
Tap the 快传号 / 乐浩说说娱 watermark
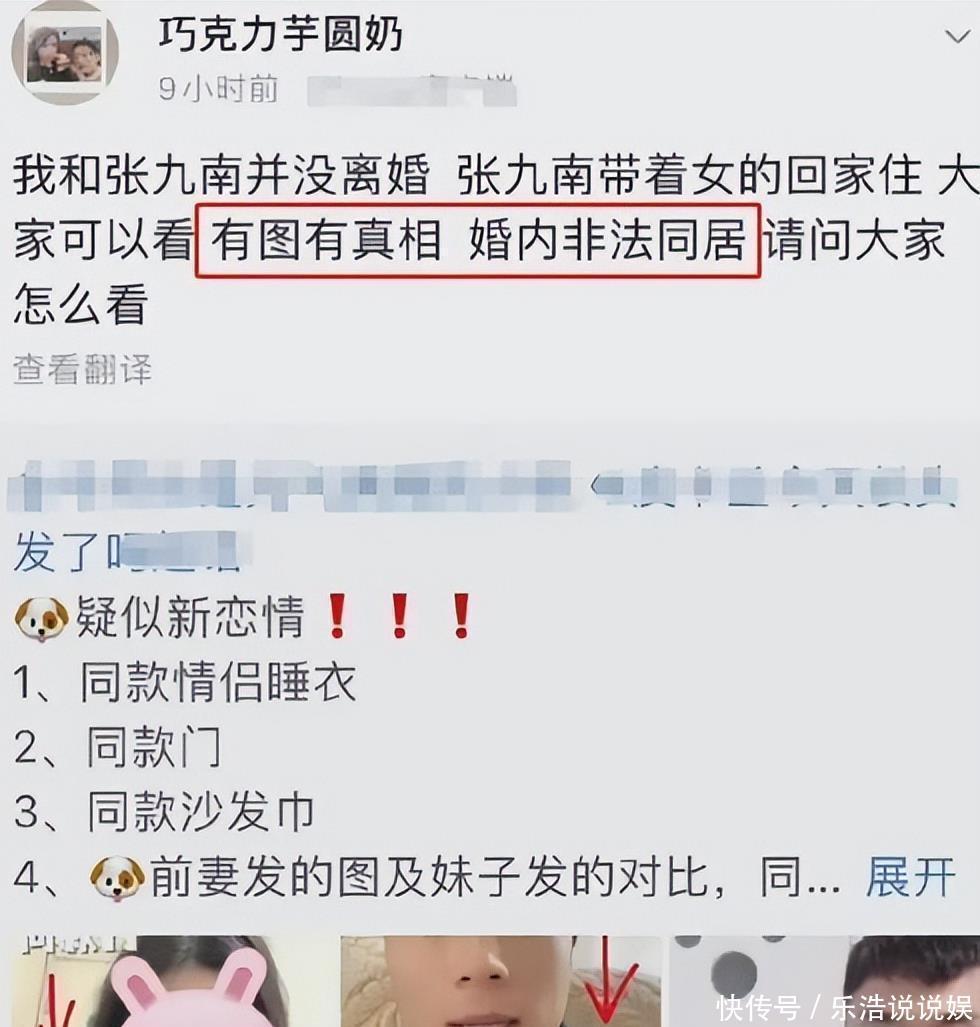844,1007
